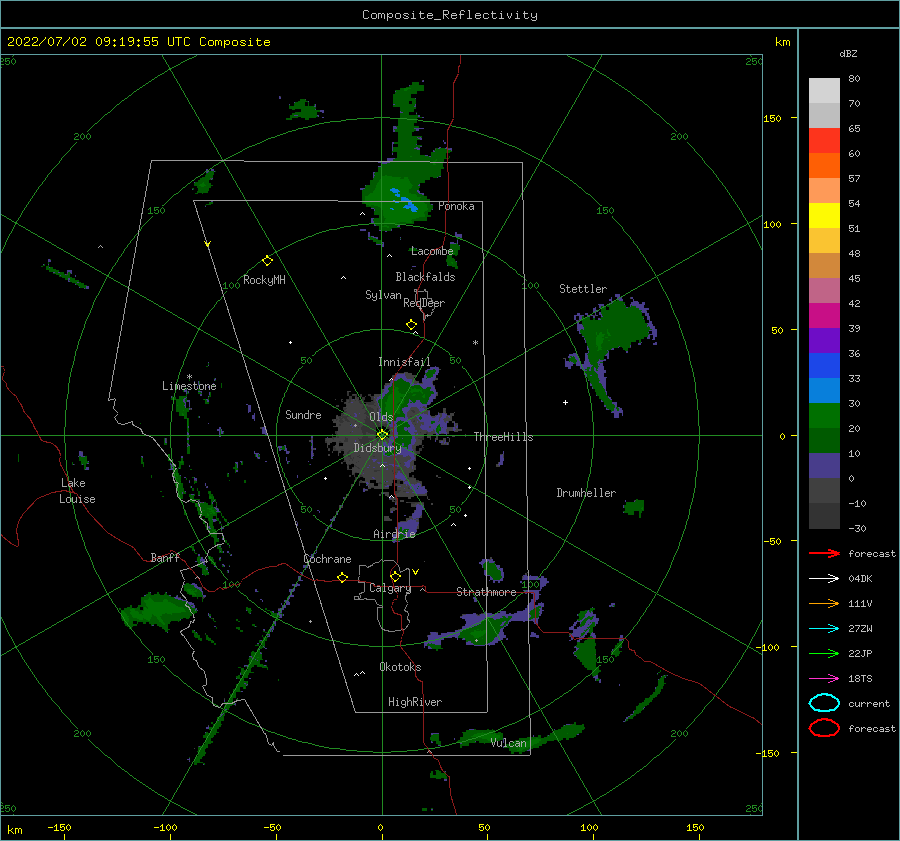Image resolution: width=900 pixels, height=841 pixels.
Task: Click the yellow diamond marker near RockyMH
Action: [x=267, y=261]
